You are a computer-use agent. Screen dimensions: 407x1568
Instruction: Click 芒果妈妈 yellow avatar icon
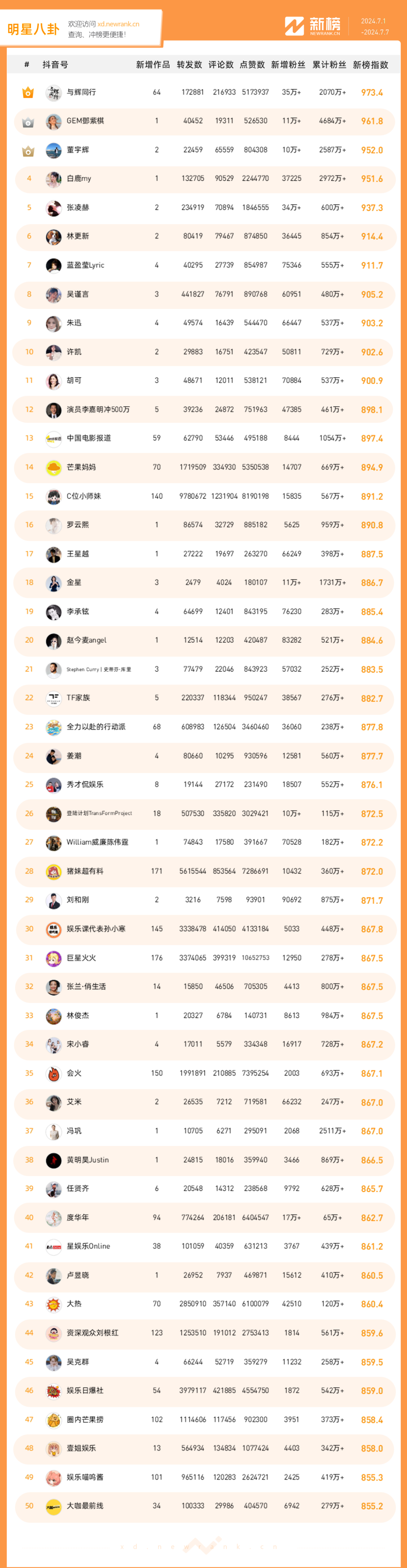point(54,467)
